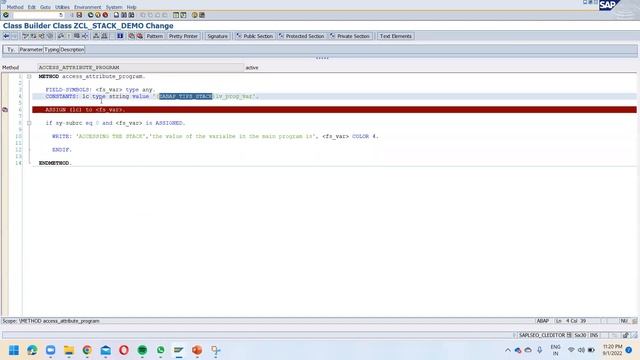Click the Typing column header

click(x=52, y=49)
